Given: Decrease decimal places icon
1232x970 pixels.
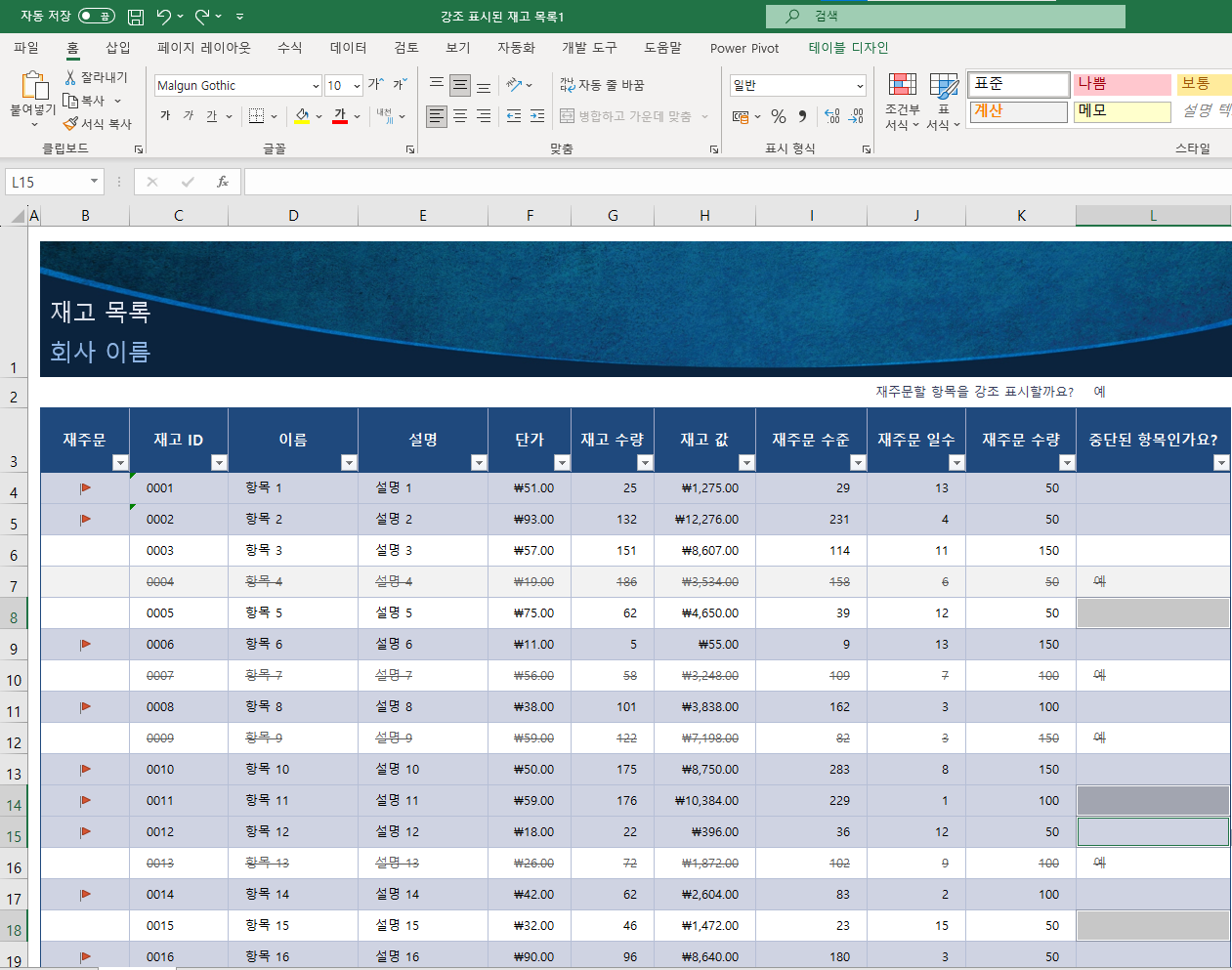Looking at the screenshot, I should (856, 116).
